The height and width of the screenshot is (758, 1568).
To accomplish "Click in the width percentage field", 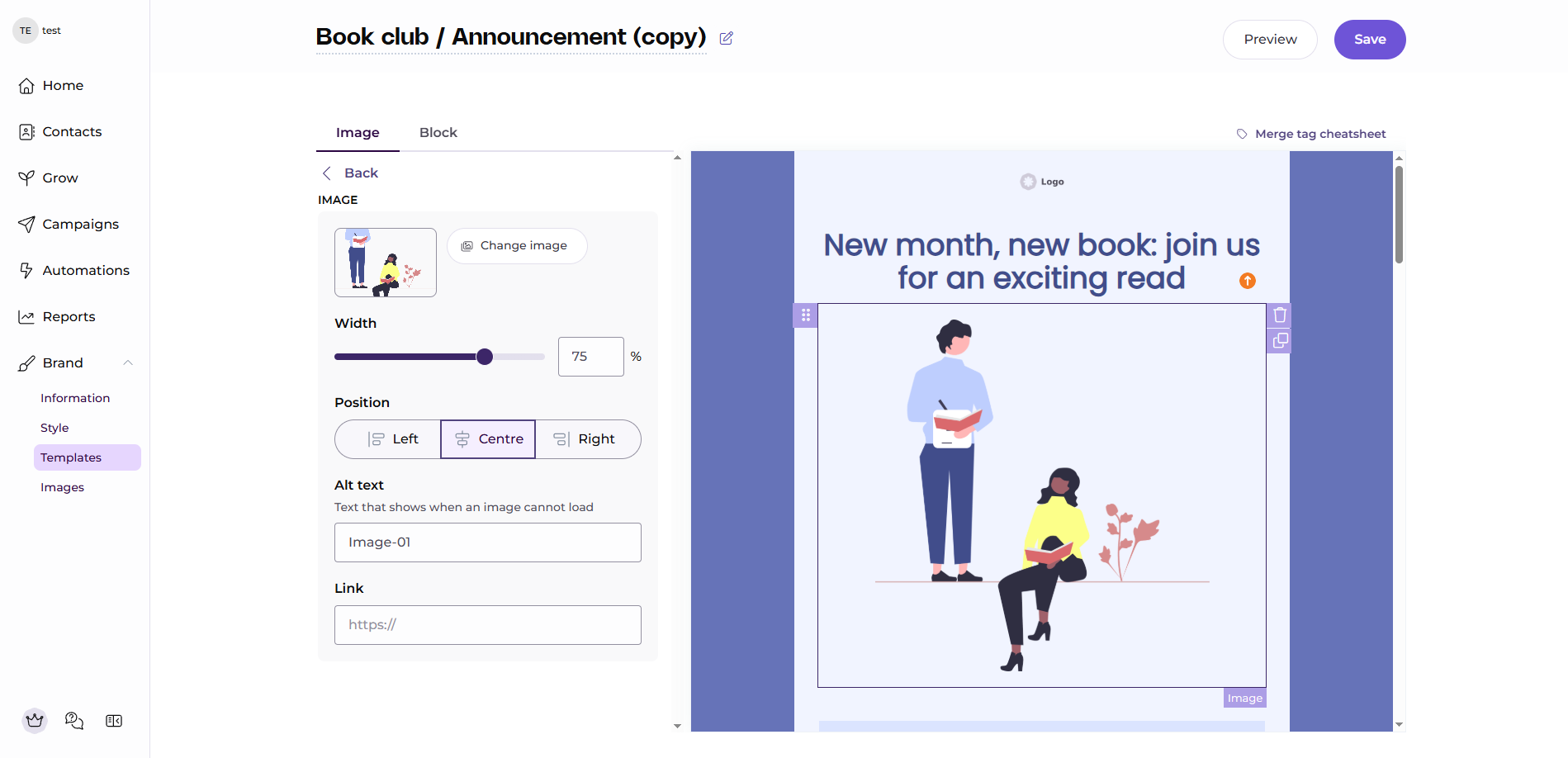I will pyautogui.click(x=591, y=357).
